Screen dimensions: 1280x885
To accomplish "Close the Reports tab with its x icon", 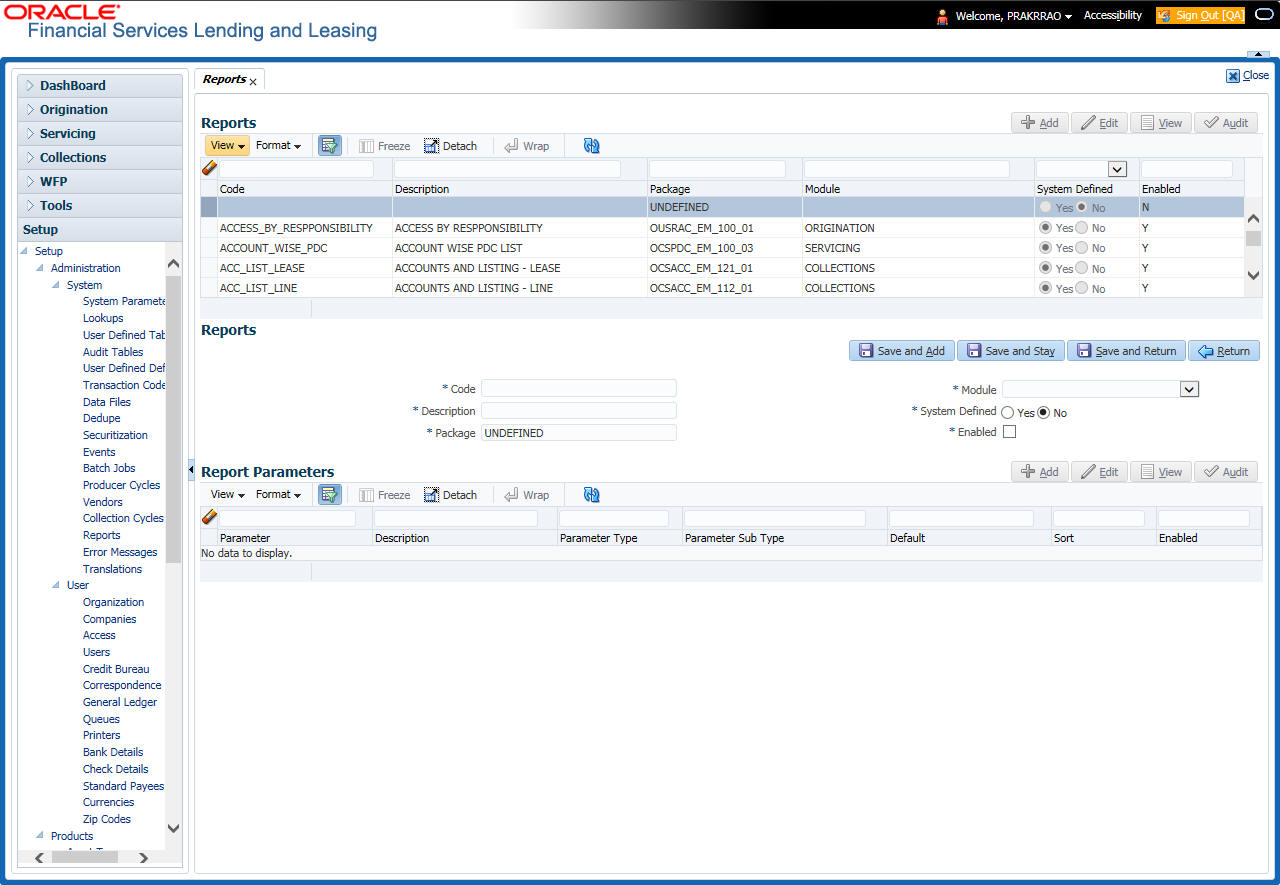I will [x=253, y=81].
